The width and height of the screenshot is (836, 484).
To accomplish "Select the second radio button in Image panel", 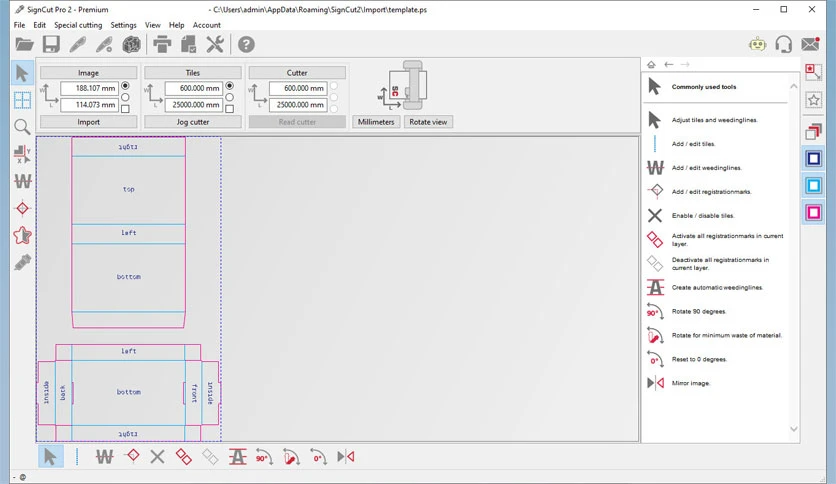I will tap(125, 98).
